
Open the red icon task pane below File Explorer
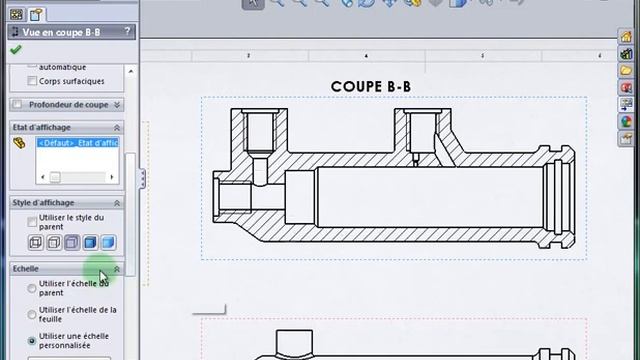pyautogui.click(x=626, y=87)
